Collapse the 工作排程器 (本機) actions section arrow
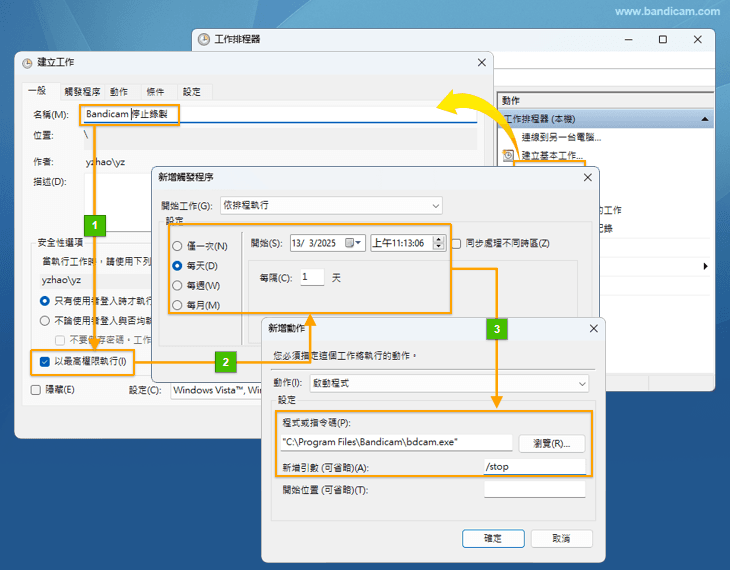This screenshot has height=570, width=730. 705,119
